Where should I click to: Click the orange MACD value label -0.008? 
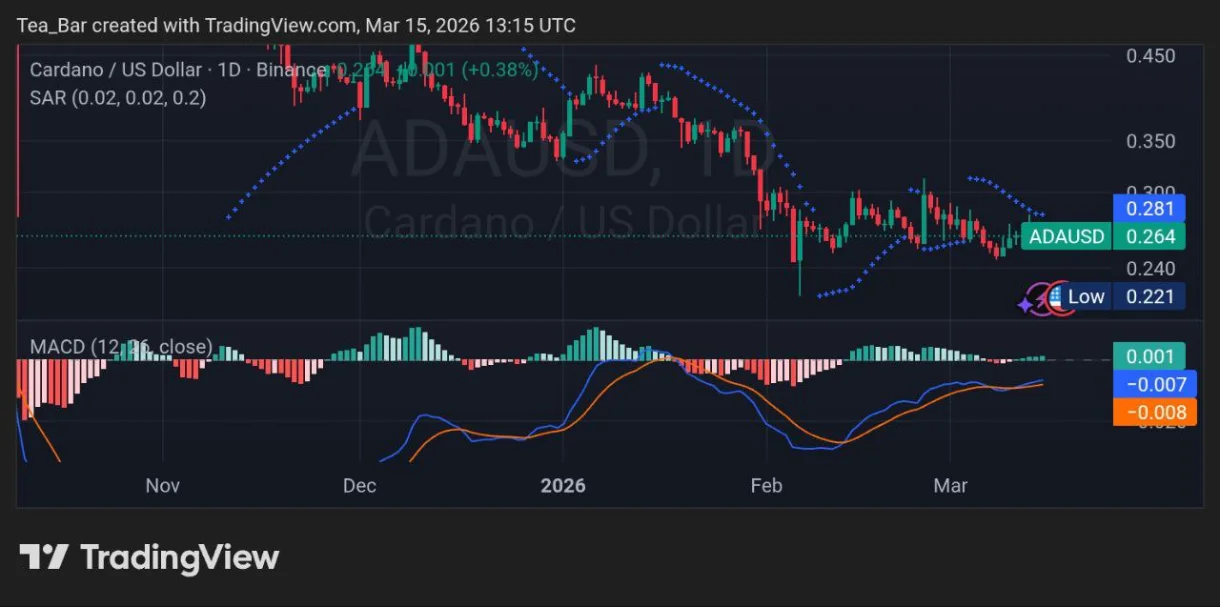[x=1150, y=411]
